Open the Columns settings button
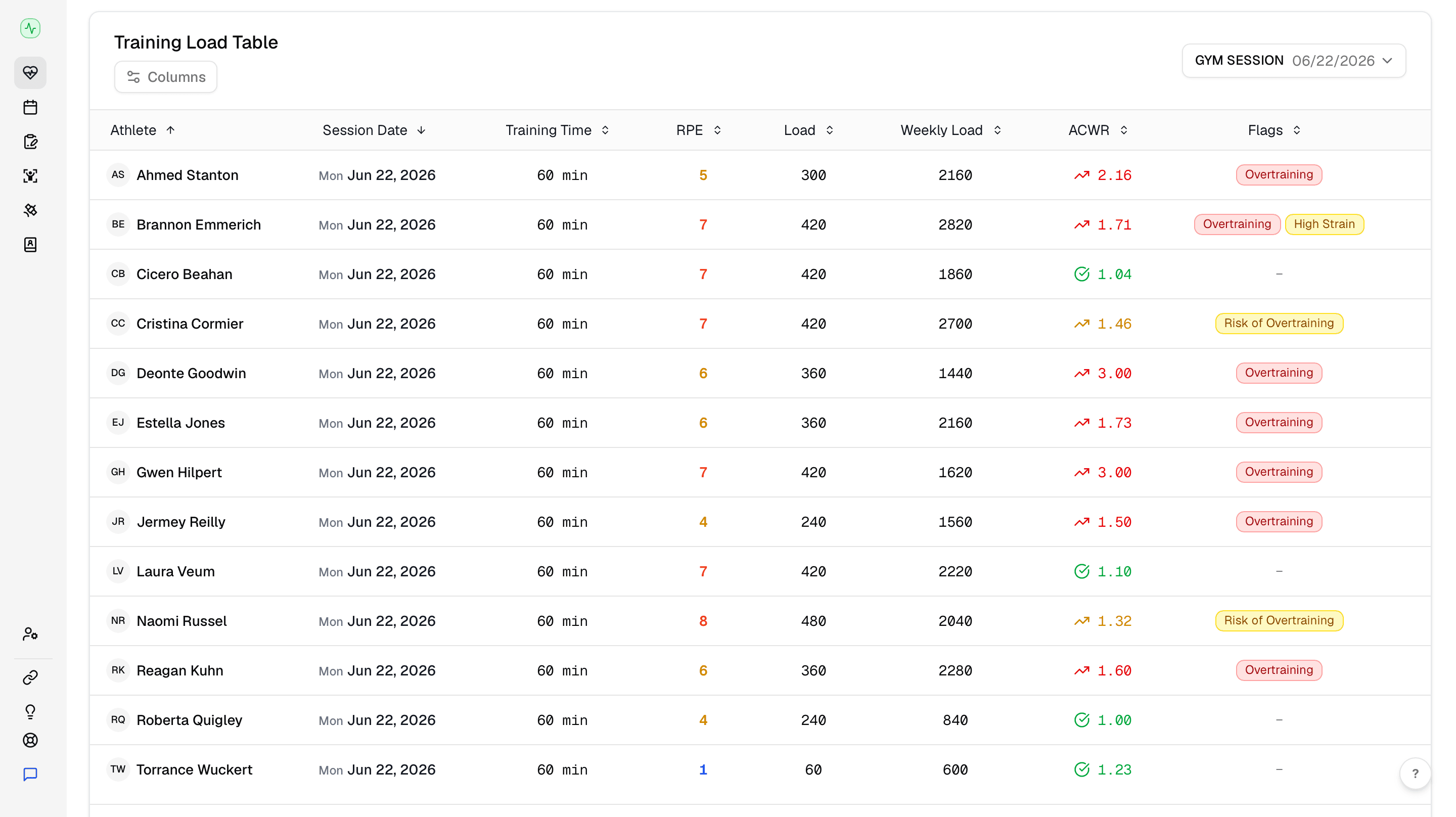This screenshot has height=817, width=1456. 166,77
